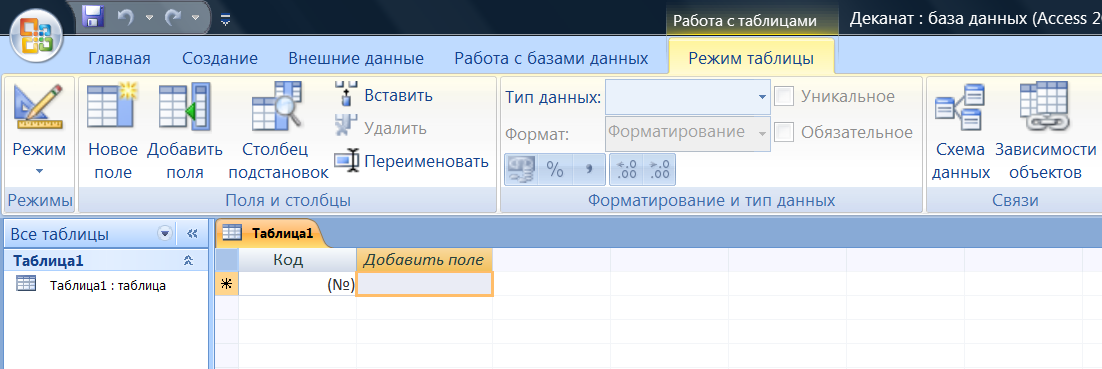This screenshot has height=369, width=1102.
Task: Apply the comma thousands separator format
Action: 588,169
